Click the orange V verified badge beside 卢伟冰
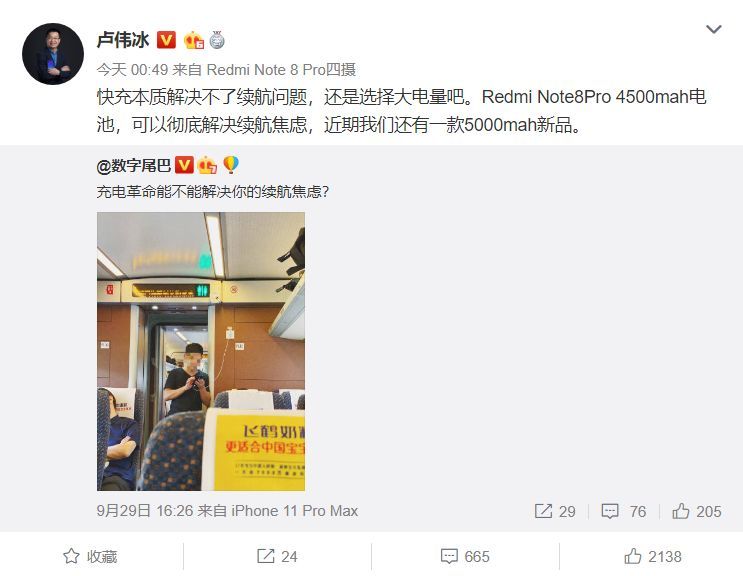 pos(166,40)
